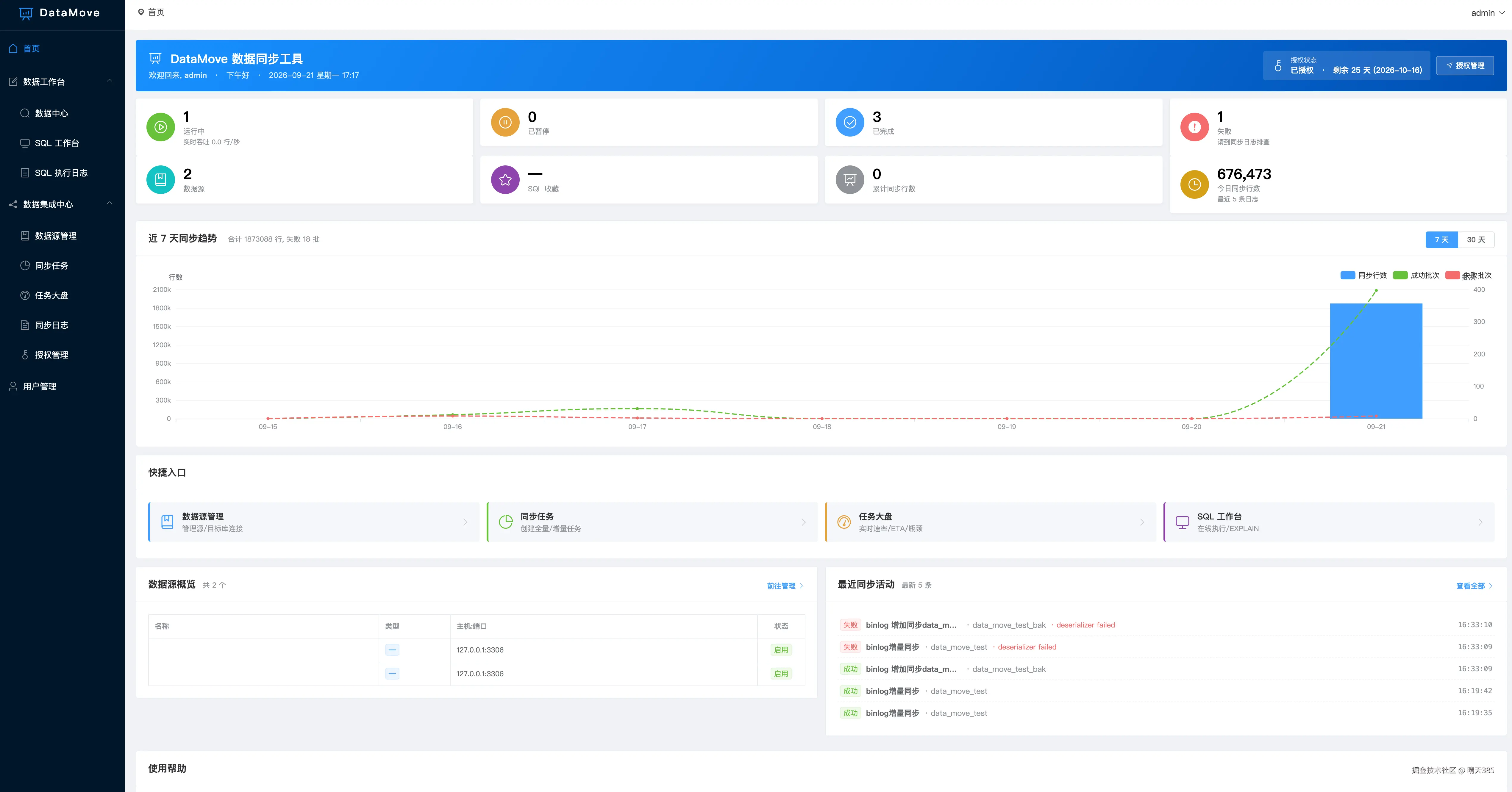This screenshot has width=1512, height=792.
Task: Click the 成功 tag on the 16:19:35 activity
Action: (850, 713)
